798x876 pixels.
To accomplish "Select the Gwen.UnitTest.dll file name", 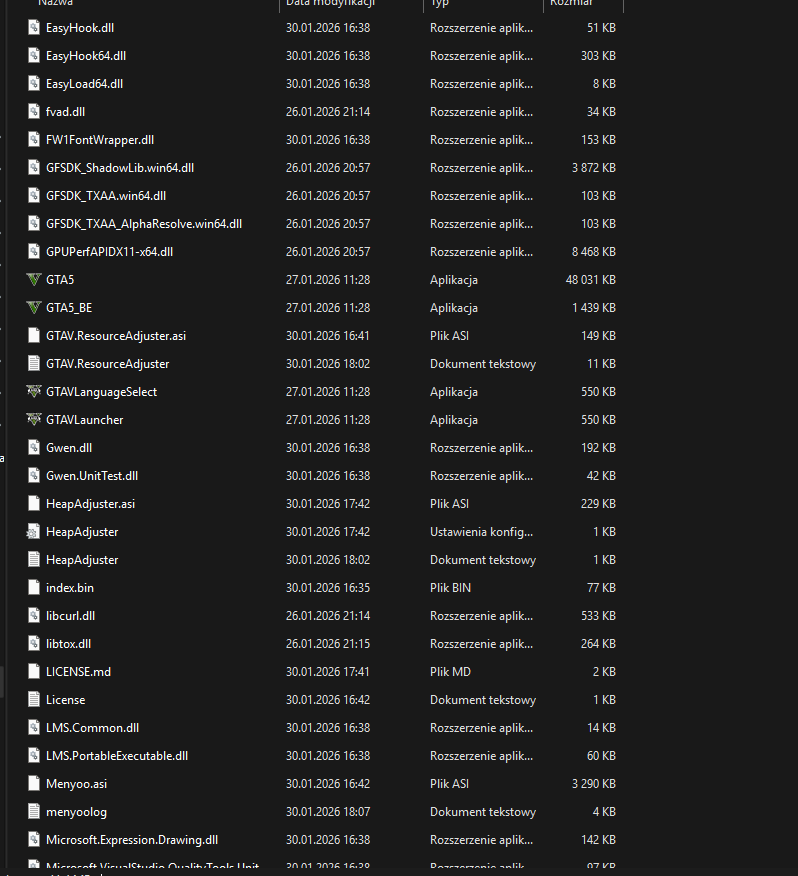I will coord(92,475).
